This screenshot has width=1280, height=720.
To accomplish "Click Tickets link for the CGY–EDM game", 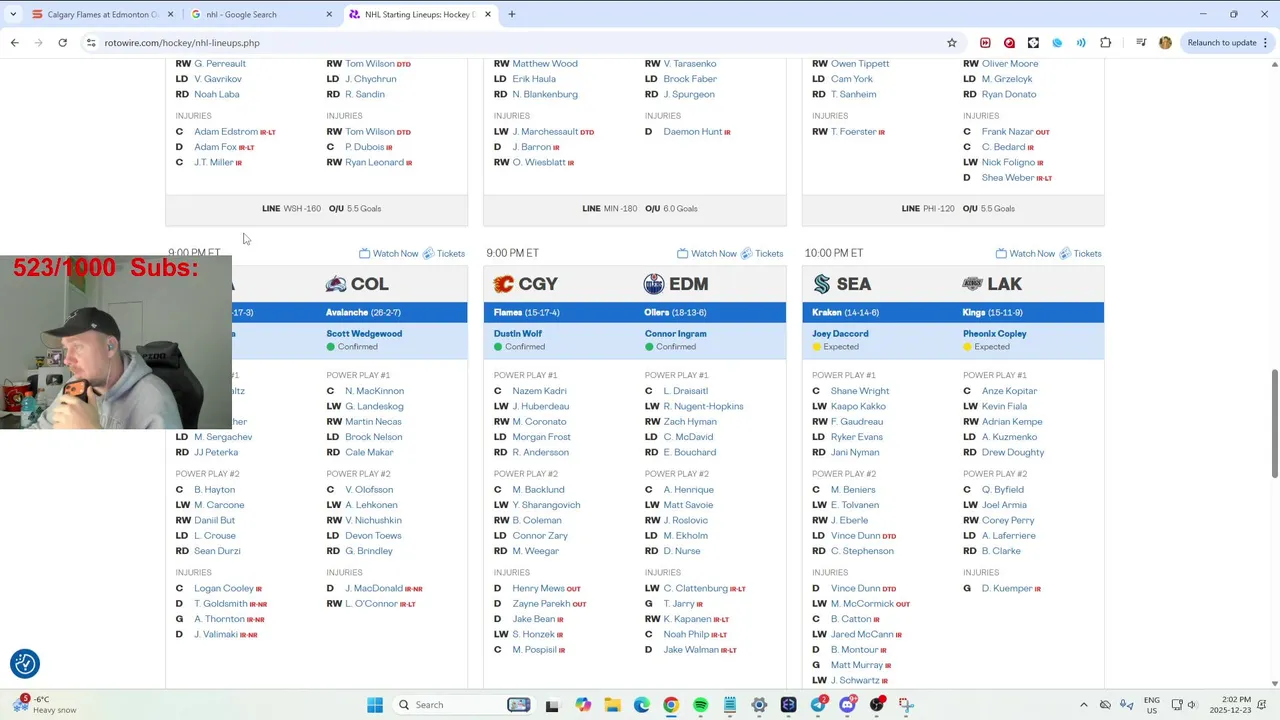I will tap(762, 253).
